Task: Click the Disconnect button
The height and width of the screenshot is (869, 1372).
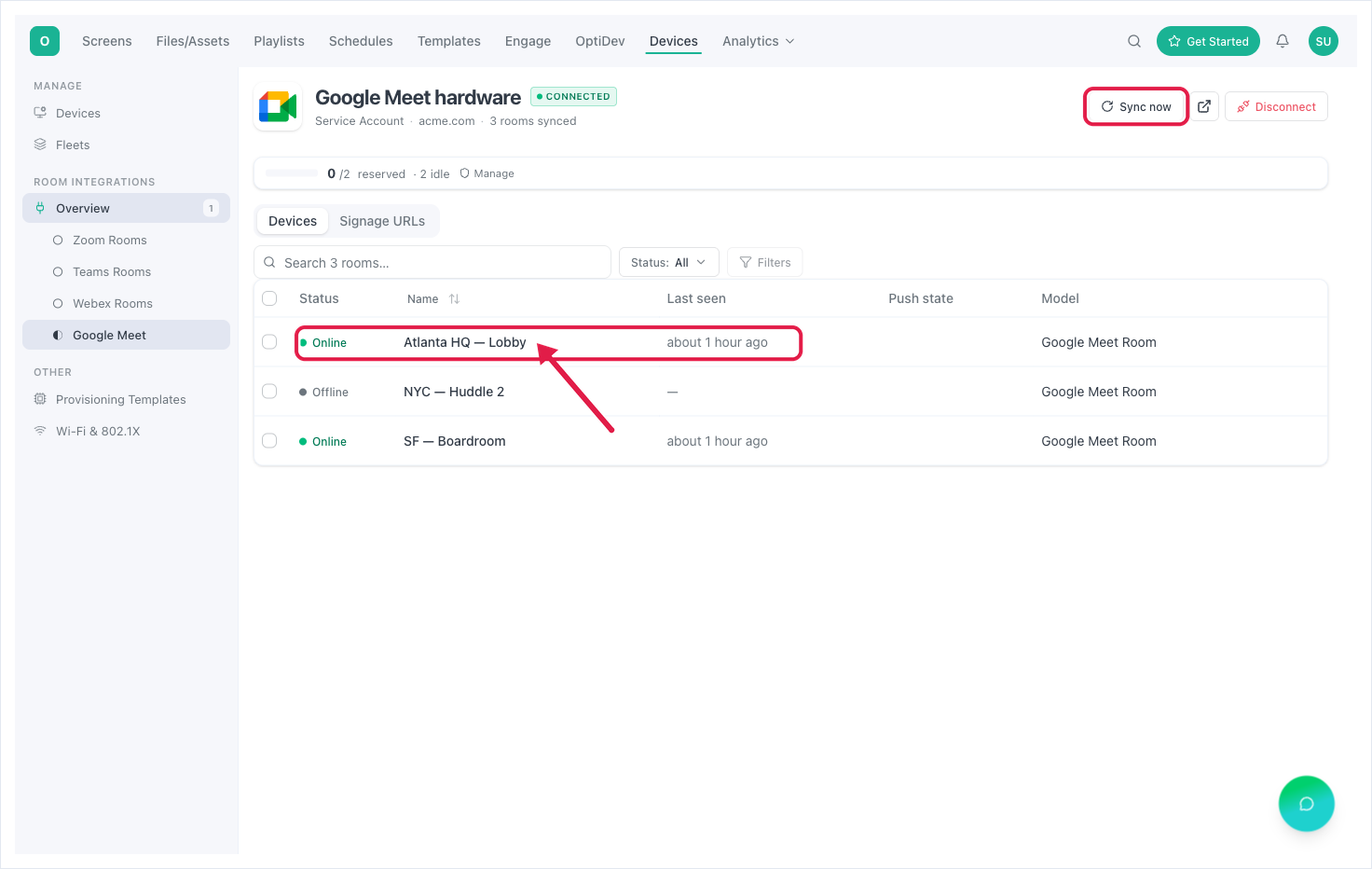Action: point(1276,106)
